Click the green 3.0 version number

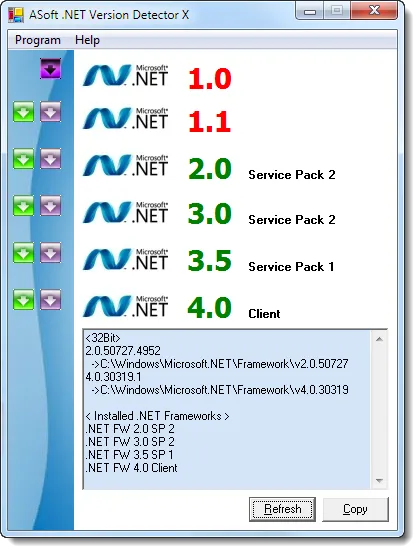[210, 214]
